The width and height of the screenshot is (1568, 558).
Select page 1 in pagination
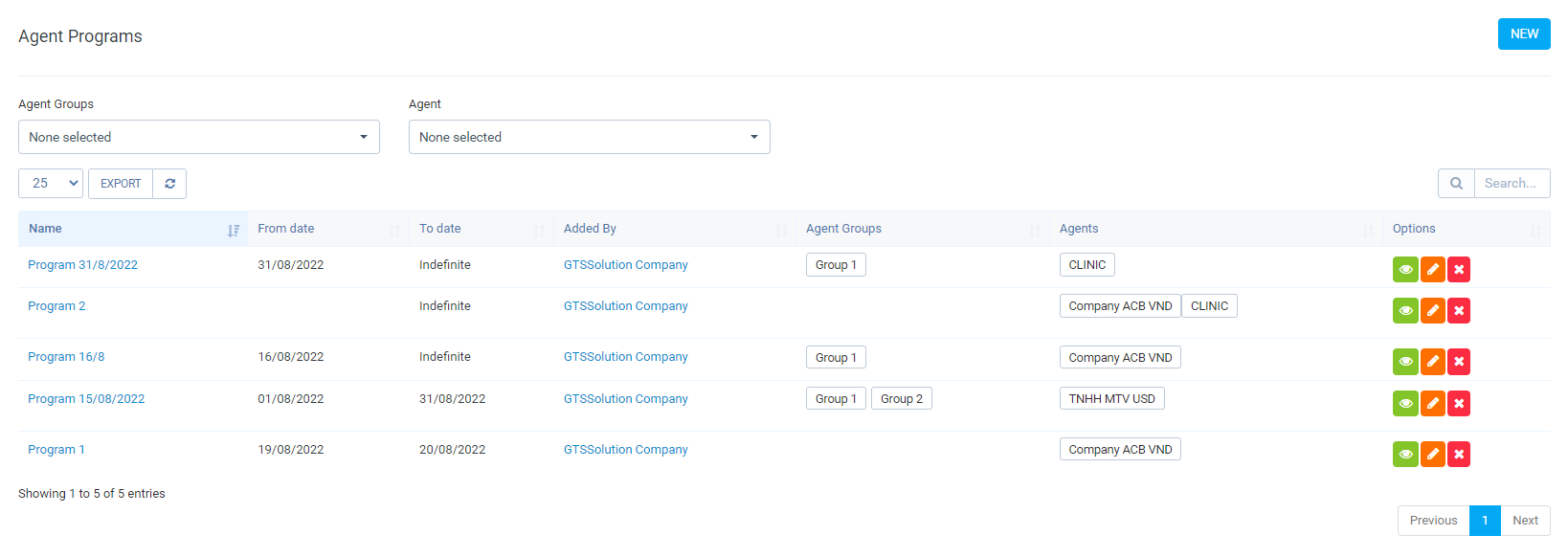(x=1485, y=521)
